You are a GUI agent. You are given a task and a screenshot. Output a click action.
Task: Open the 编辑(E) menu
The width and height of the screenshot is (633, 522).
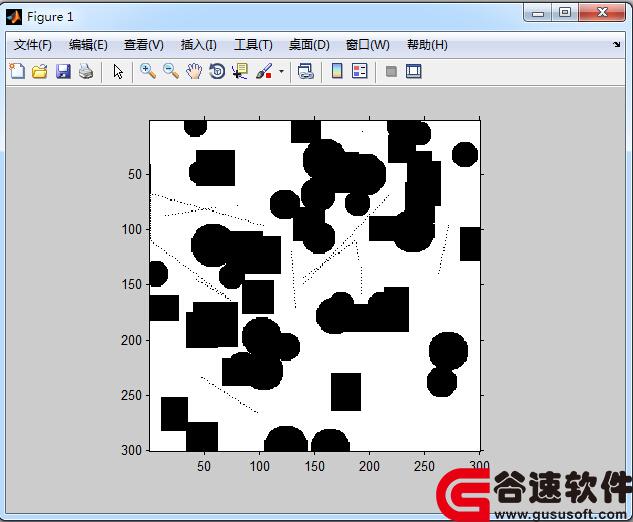(88, 44)
